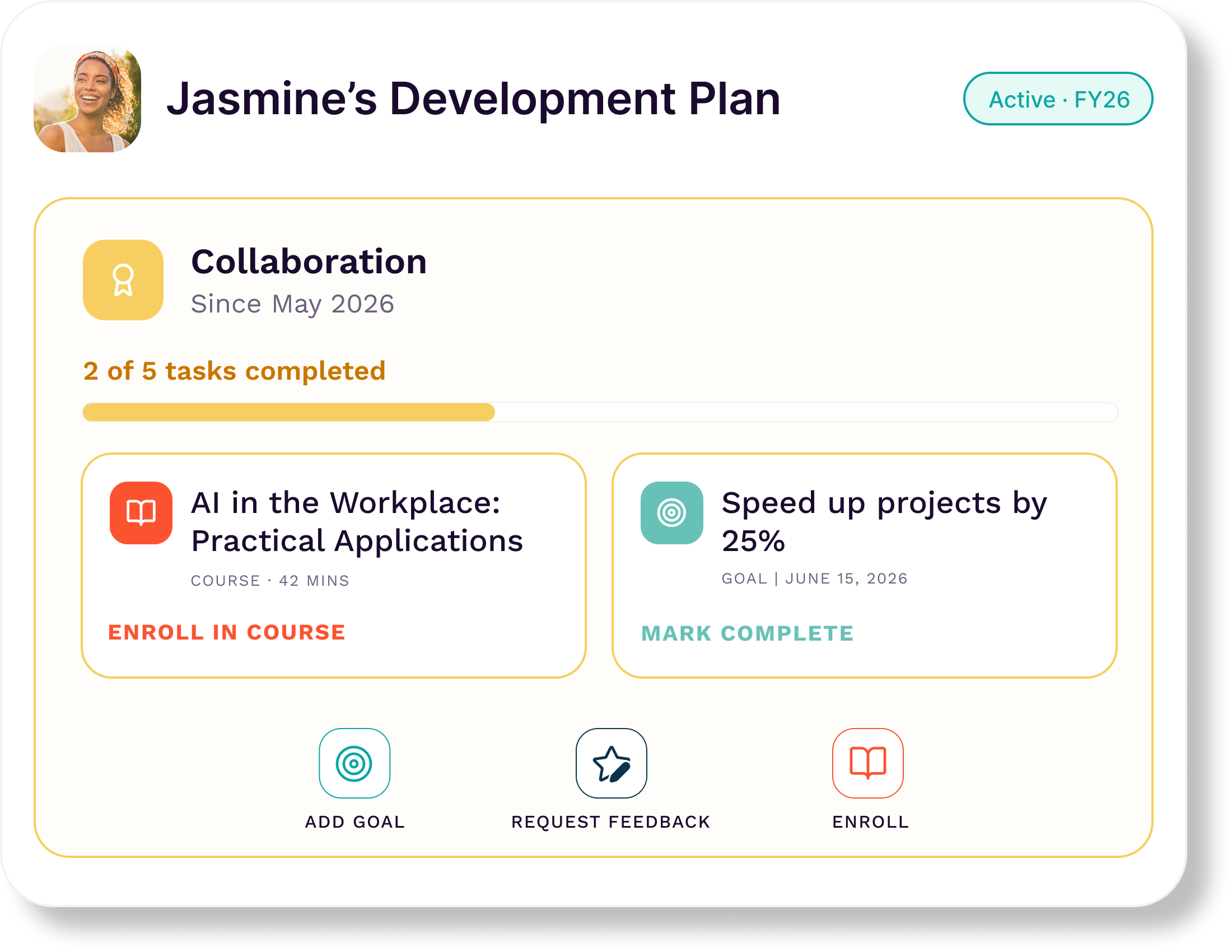Image resolution: width=1232 pixels, height=952 pixels.
Task: Click Mark Complete link
Action: pyautogui.click(x=748, y=634)
